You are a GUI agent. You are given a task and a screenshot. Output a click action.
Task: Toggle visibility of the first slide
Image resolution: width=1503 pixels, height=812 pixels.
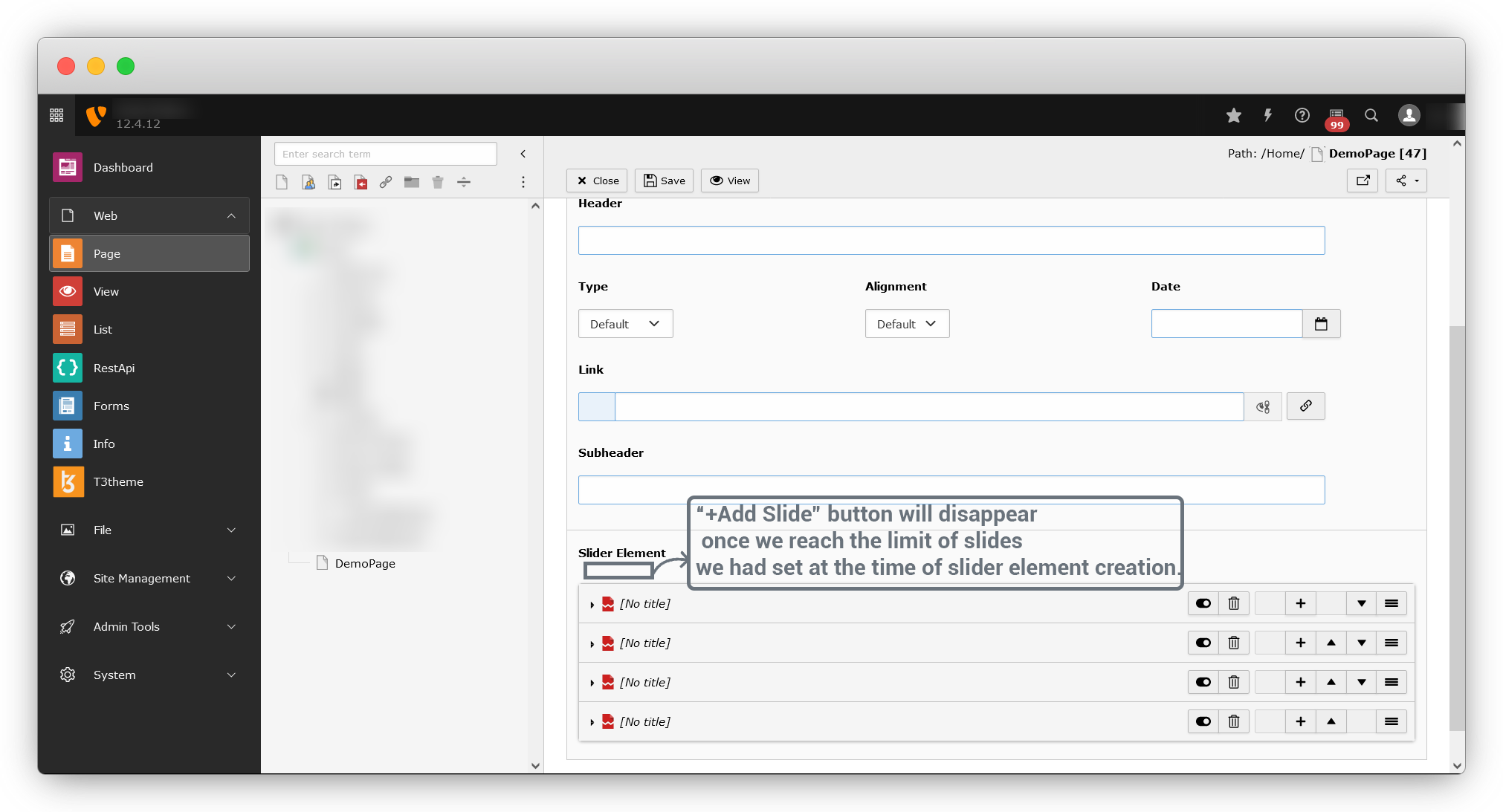click(x=1203, y=603)
